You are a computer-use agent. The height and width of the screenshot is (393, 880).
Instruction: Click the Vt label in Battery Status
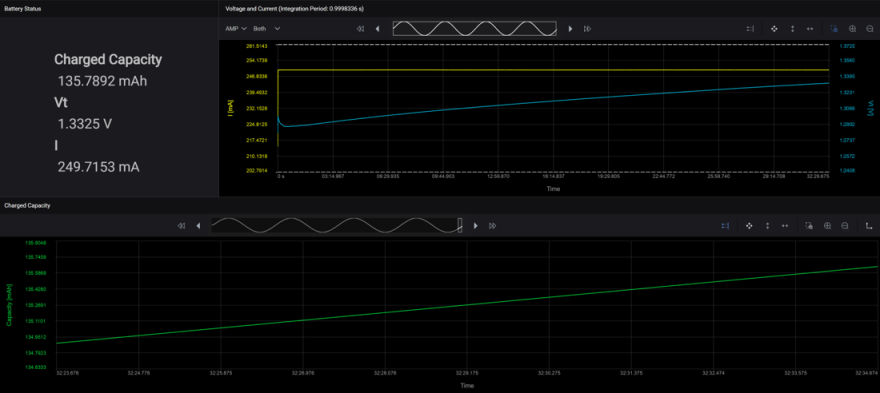tap(61, 103)
